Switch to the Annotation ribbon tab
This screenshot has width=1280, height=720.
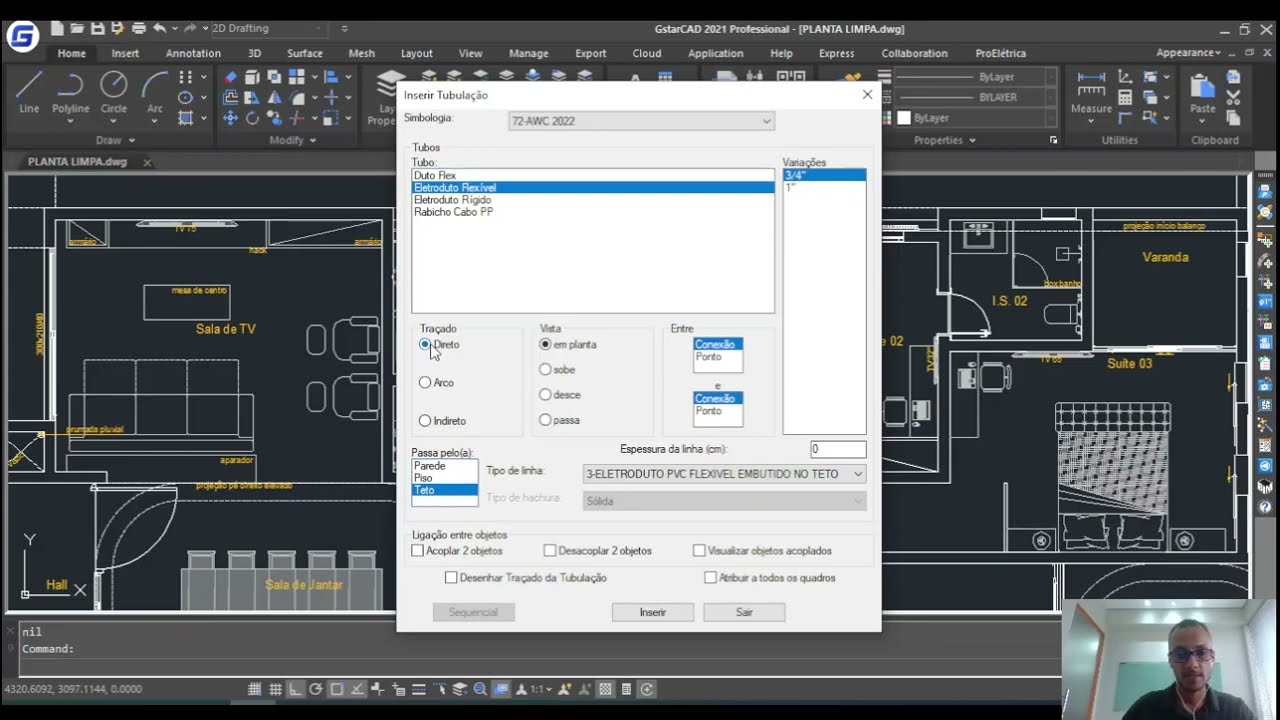[x=193, y=53]
